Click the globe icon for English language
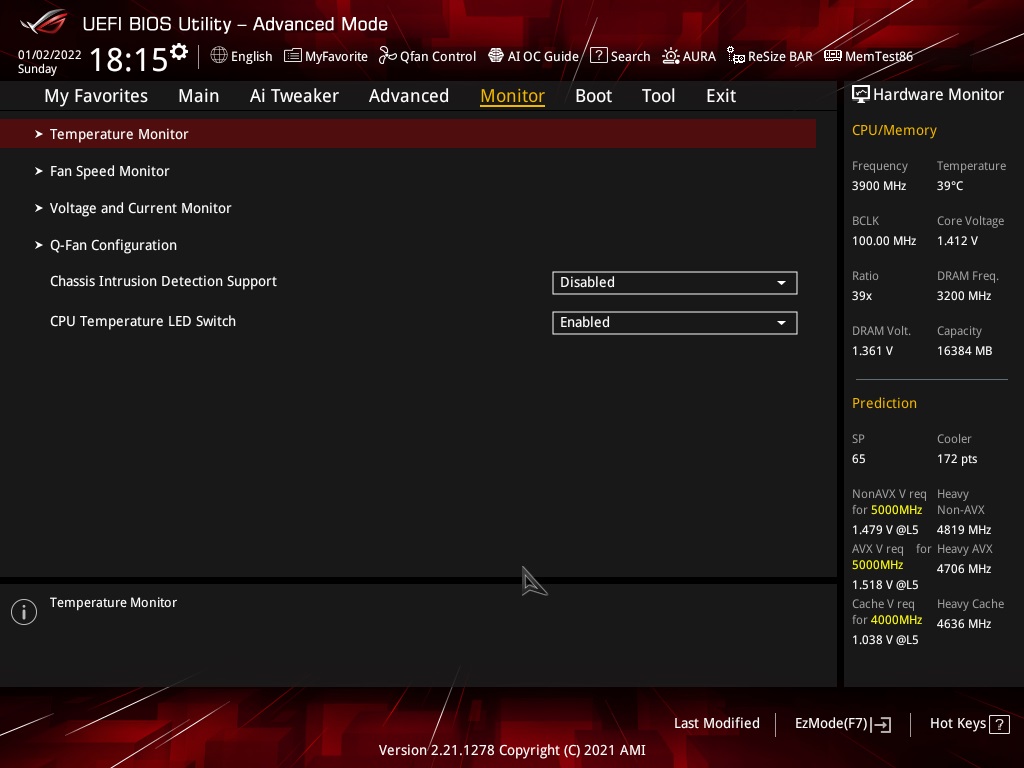The height and width of the screenshot is (768, 1024). point(219,56)
